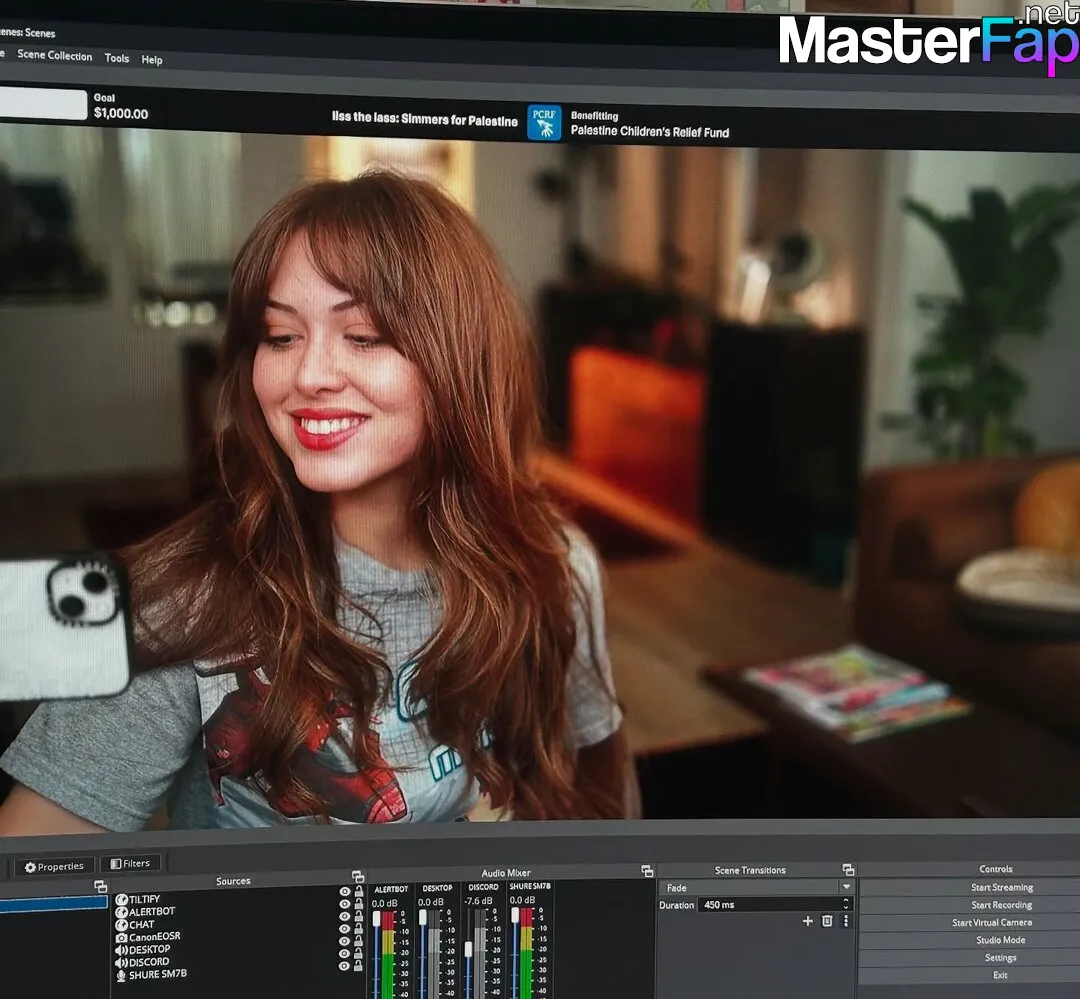Screen dimensions: 1080x999
Task: Remove the transition with the trash icon
Action: click(x=827, y=921)
